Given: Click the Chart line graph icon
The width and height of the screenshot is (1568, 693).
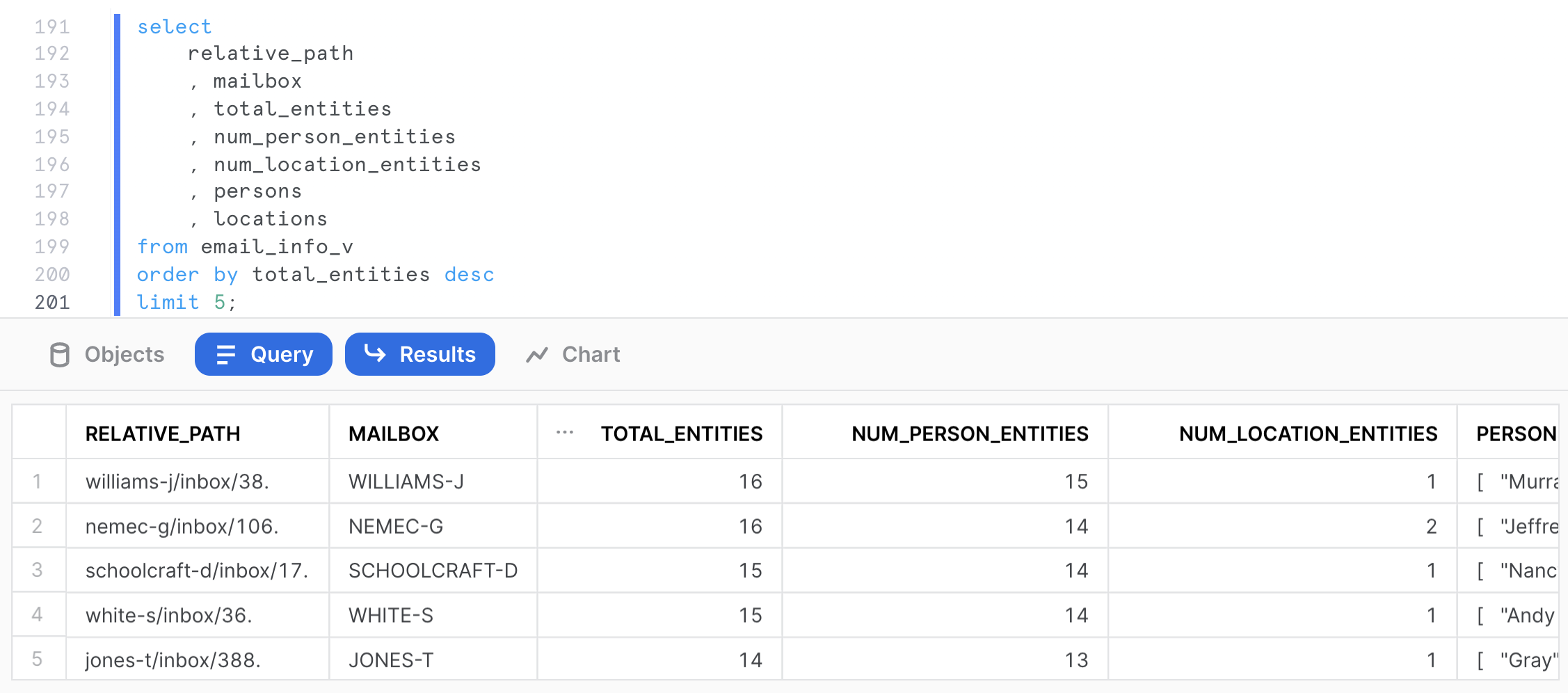Looking at the screenshot, I should click(x=537, y=355).
